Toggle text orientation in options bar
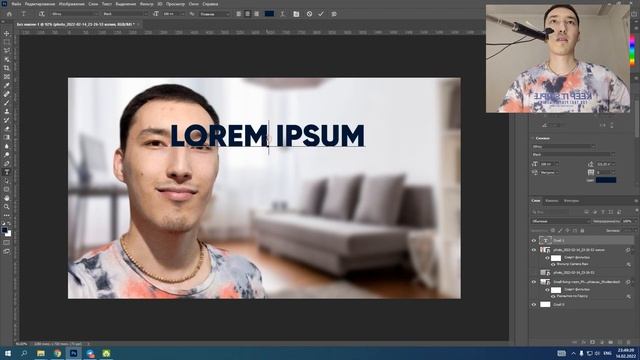The height and width of the screenshot is (360, 640). pyautogui.click(x=41, y=14)
